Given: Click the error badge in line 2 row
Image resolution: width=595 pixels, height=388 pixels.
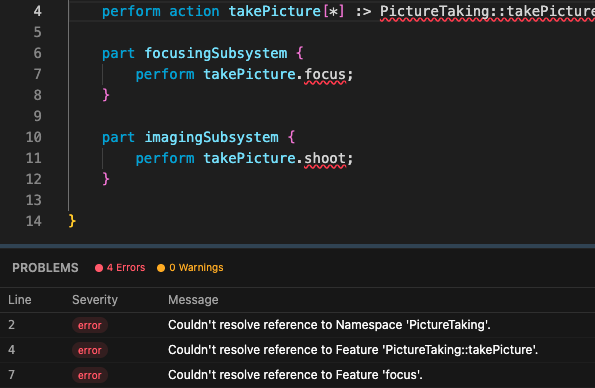Looking at the screenshot, I should 90,325.
